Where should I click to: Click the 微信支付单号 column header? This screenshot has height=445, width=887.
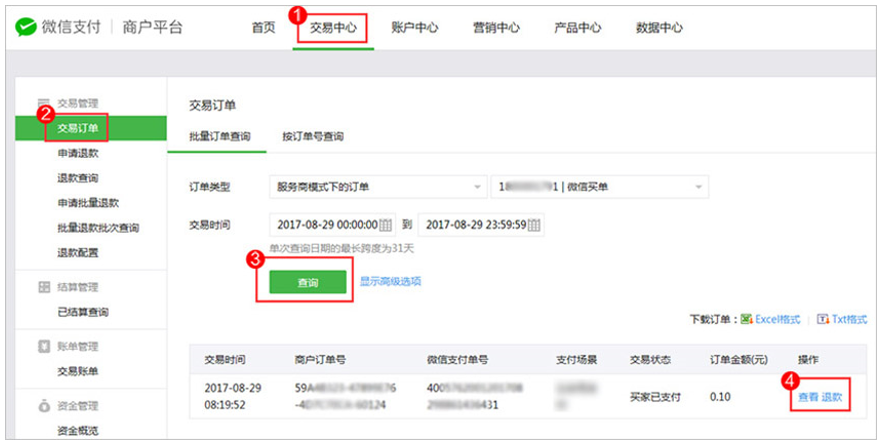(x=457, y=360)
